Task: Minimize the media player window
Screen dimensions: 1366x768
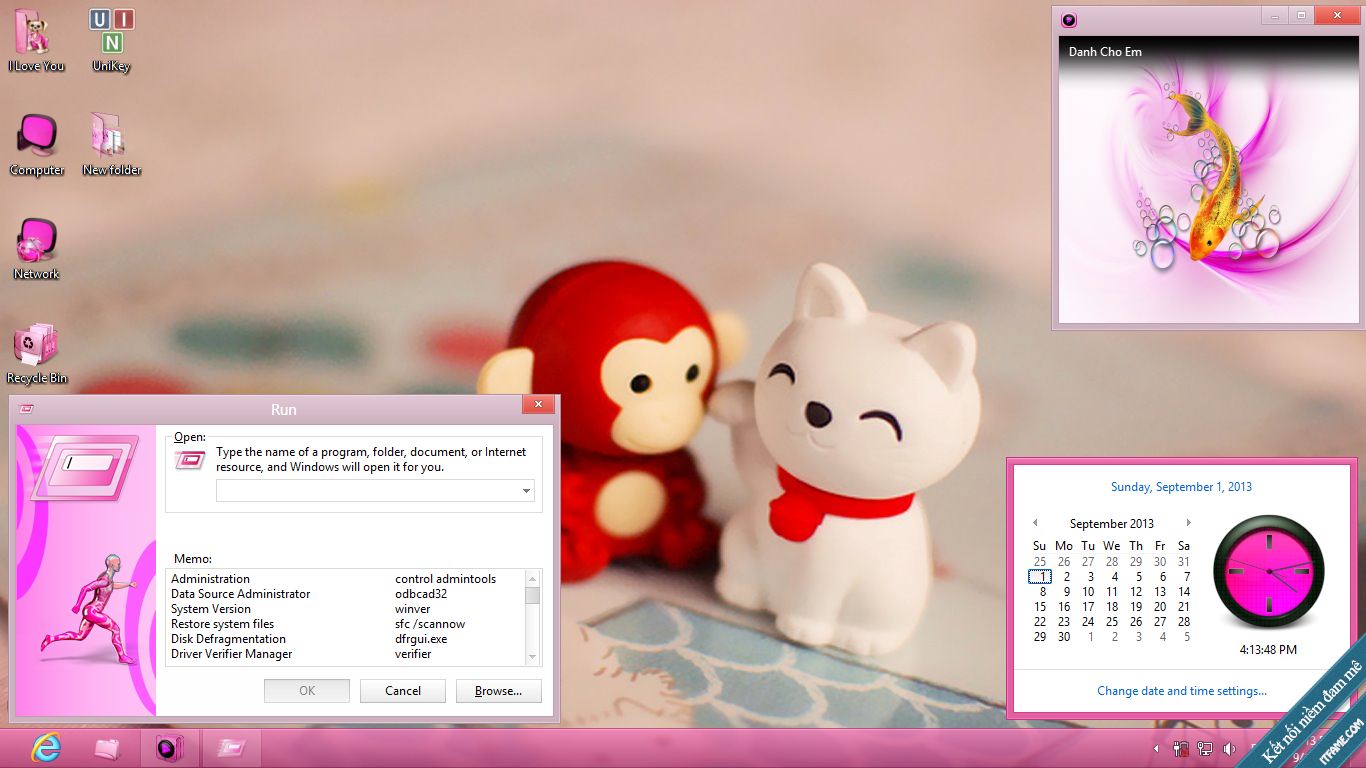Action: click(1274, 15)
